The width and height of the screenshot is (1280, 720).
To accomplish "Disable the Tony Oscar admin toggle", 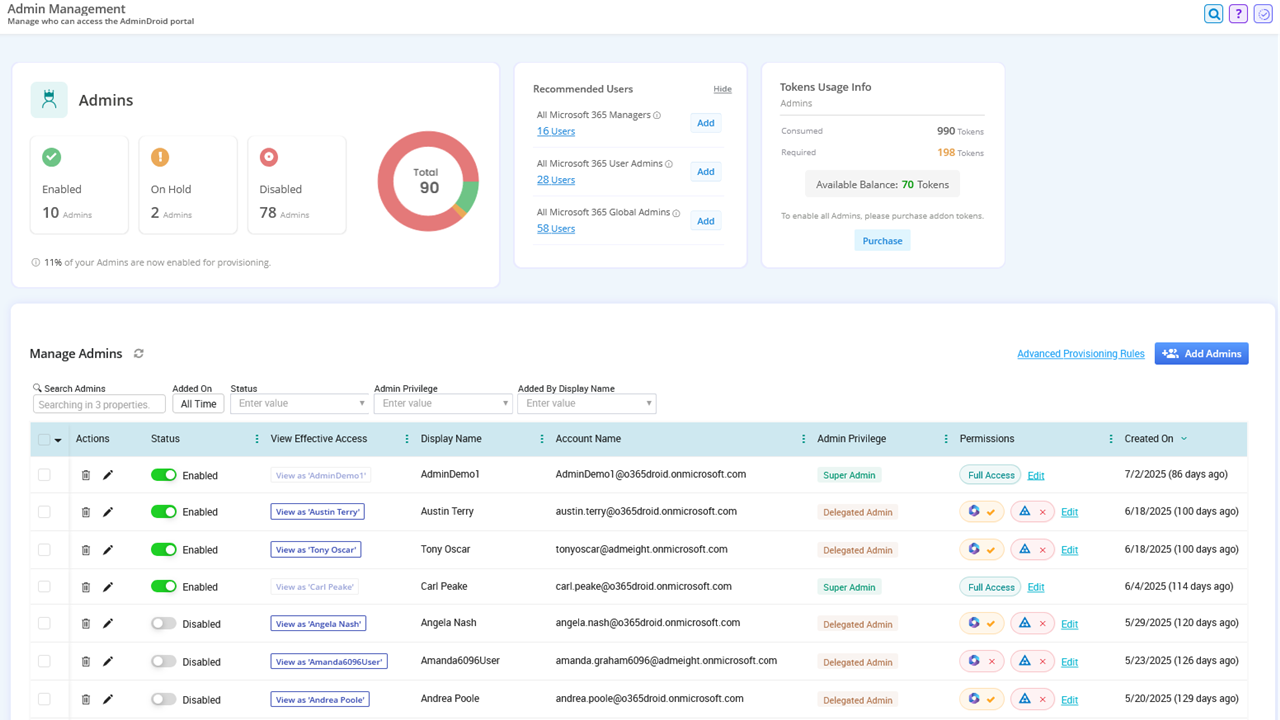I will [x=163, y=549].
